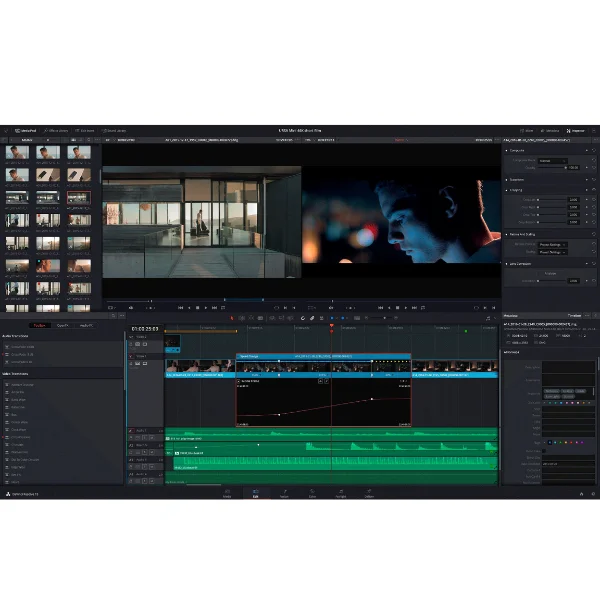Click the Inspector button in top toolbar
Image resolution: width=600 pixels, height=600 pixels.
coord(574,130)
